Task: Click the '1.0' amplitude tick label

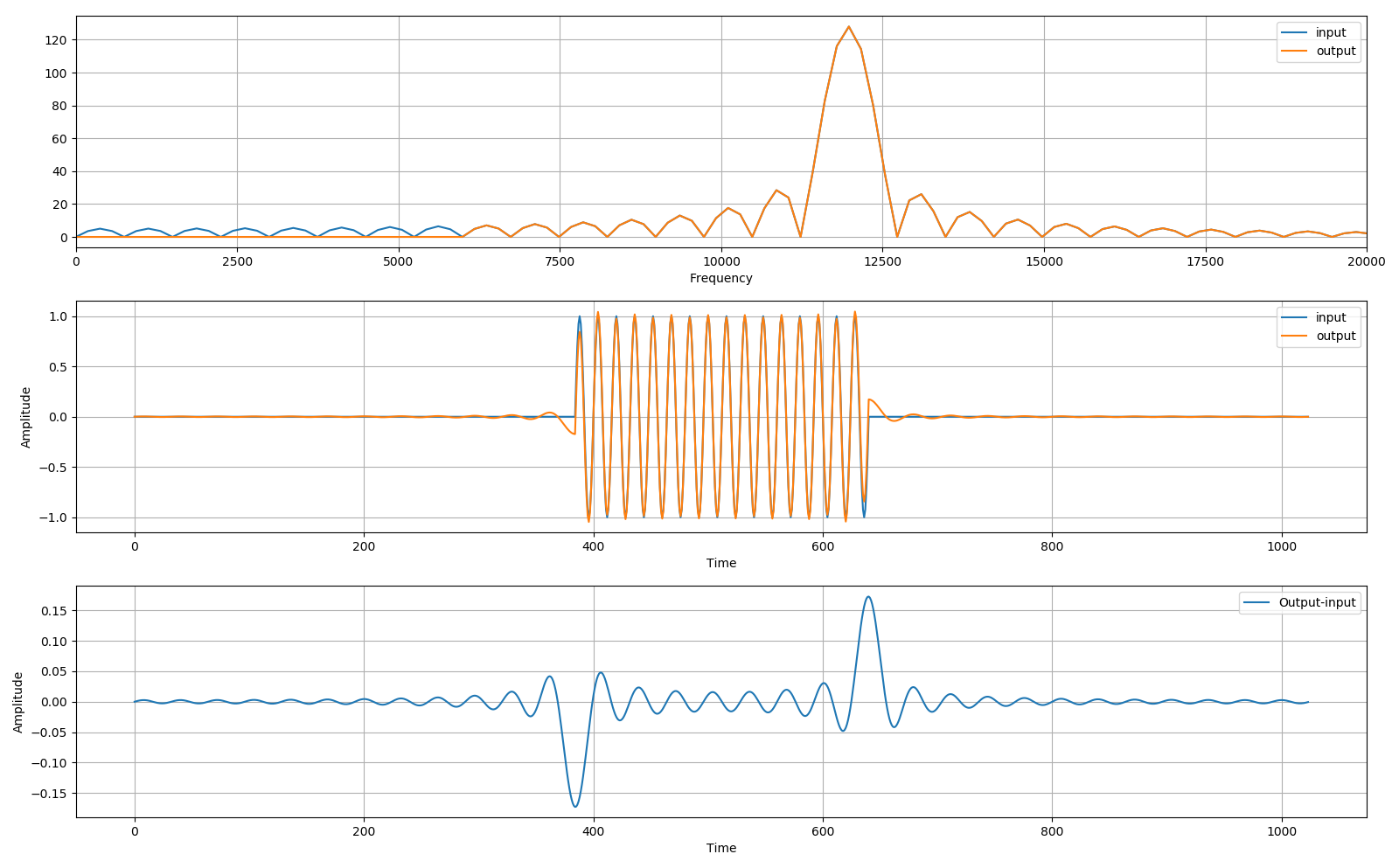Action: (x=59, y=316)
